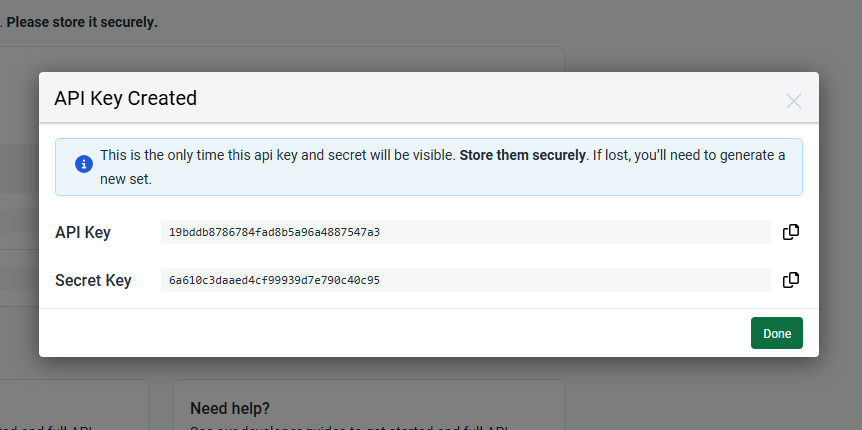Click the developer guides text under Need help
This screenshot has height=430, width=862.
pos(350,427)
